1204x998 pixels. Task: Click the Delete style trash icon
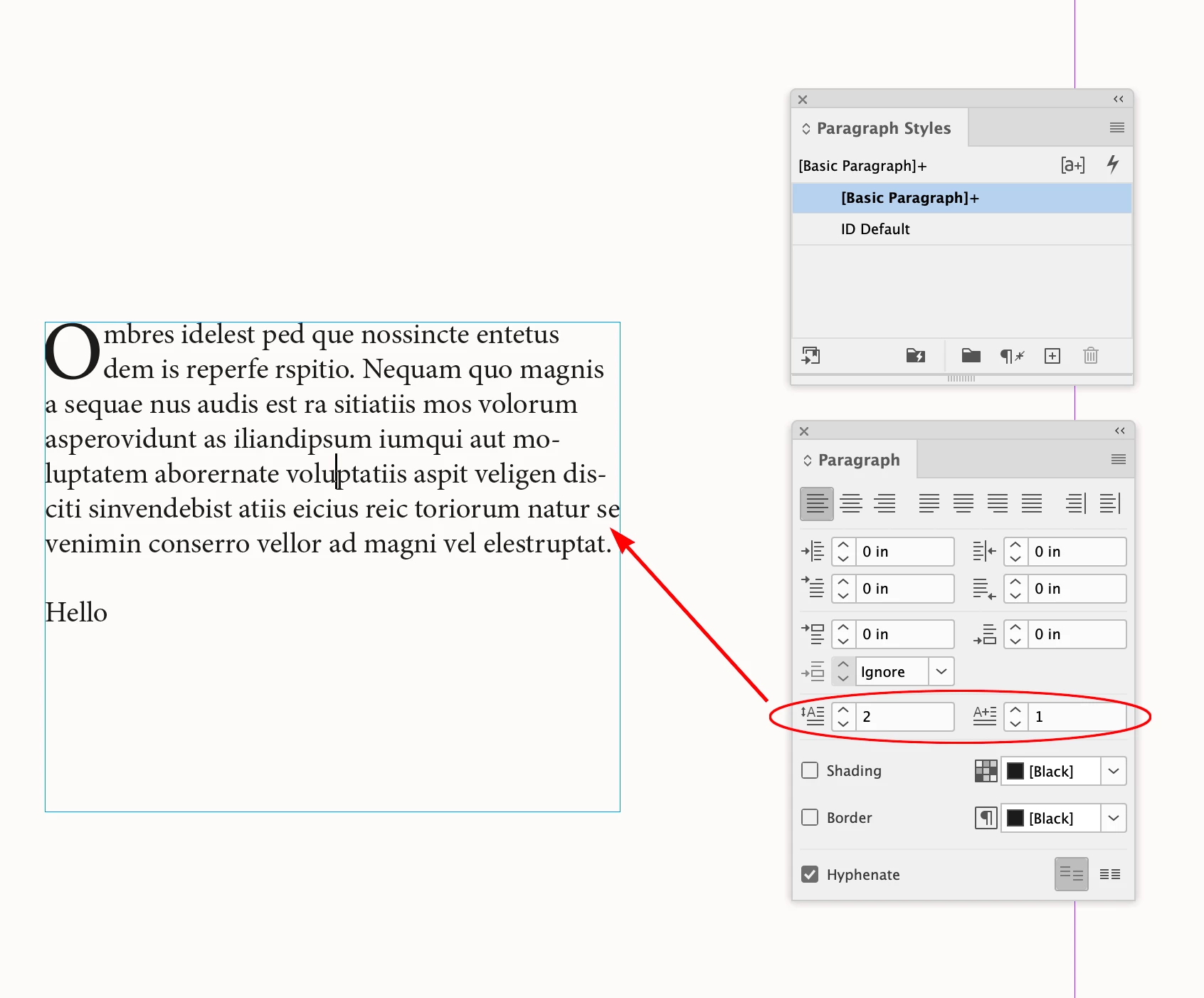[1091, 356]
